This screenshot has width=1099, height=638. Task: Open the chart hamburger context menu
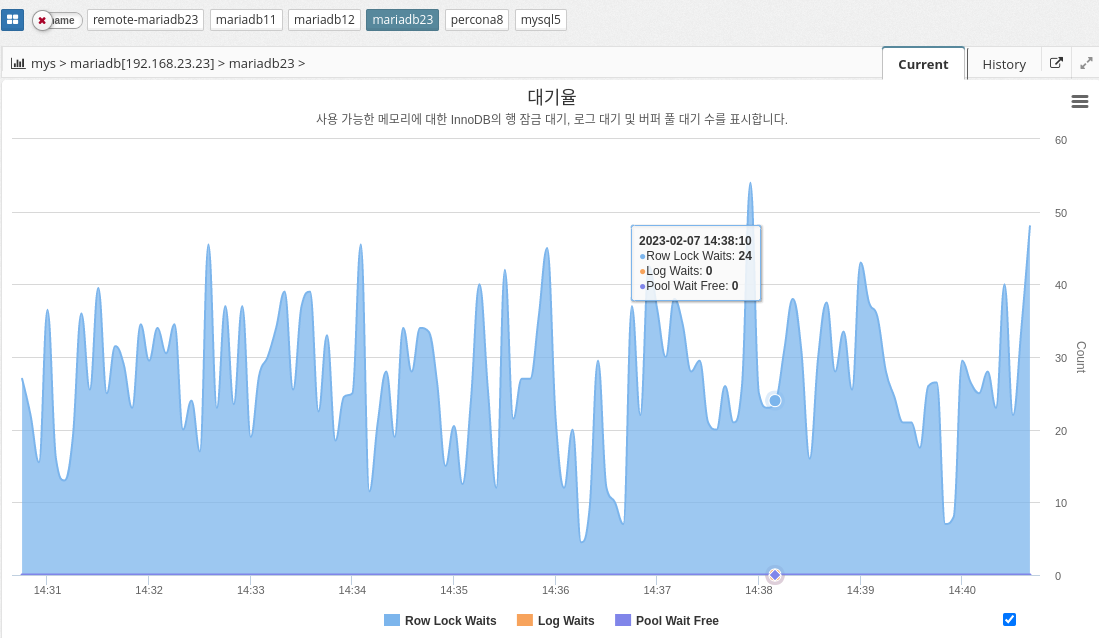coord(1079,101)
